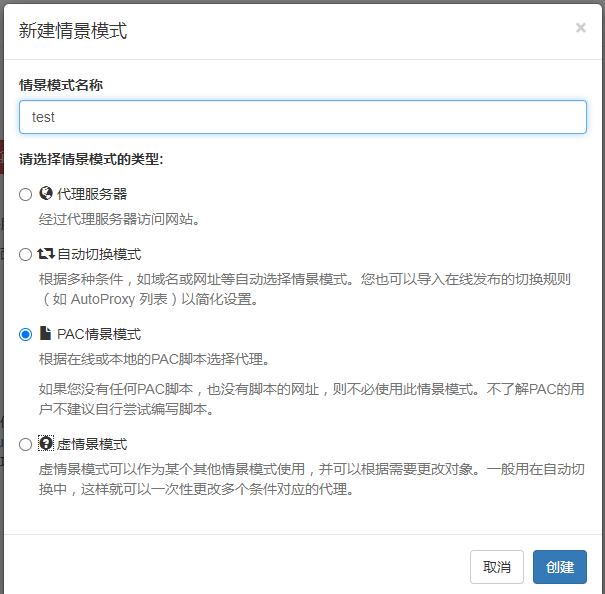
Task: Click the PAC情景模式 label text
Action: point(99,334)
